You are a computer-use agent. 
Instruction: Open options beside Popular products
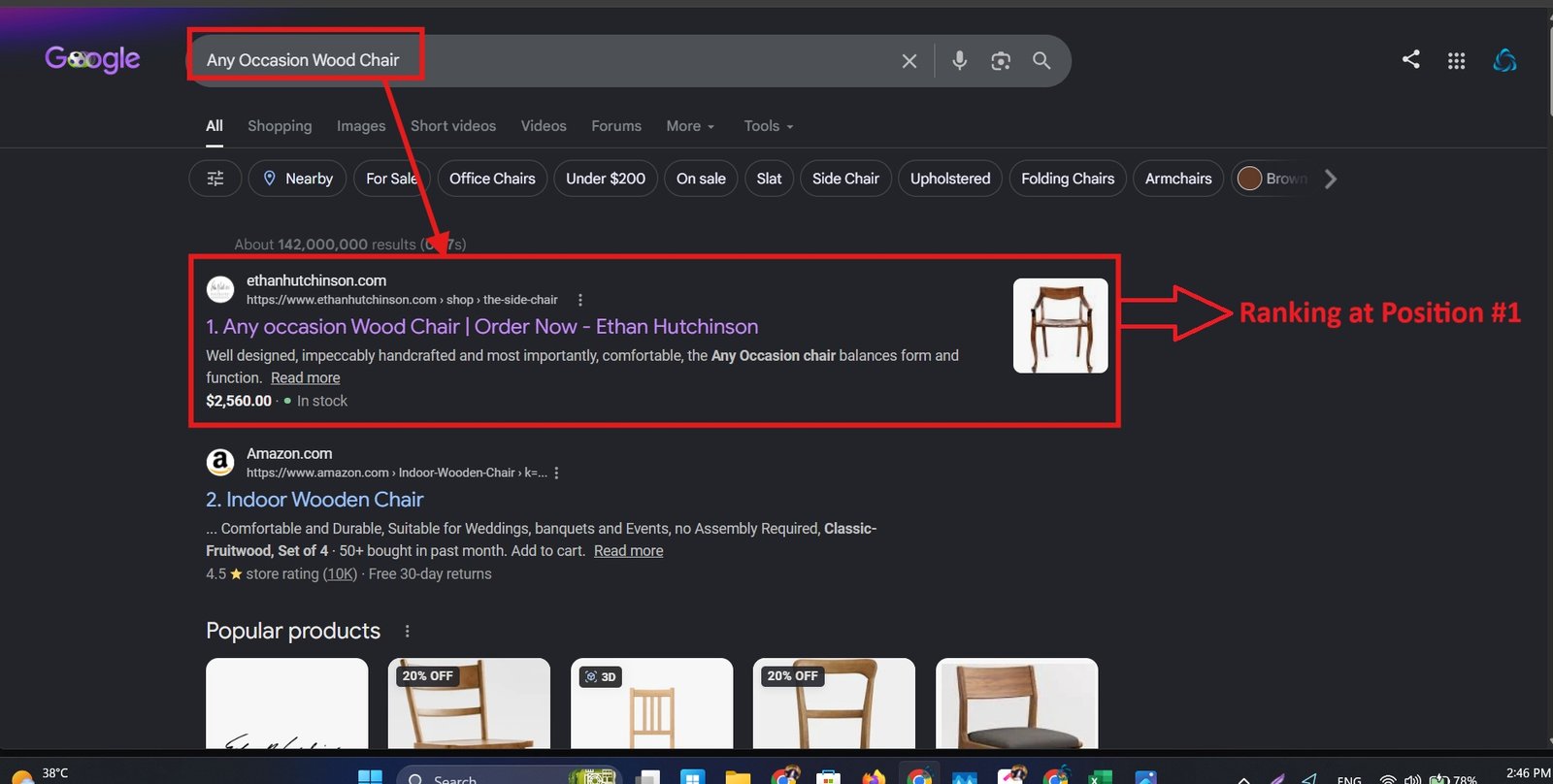point(408,631)
